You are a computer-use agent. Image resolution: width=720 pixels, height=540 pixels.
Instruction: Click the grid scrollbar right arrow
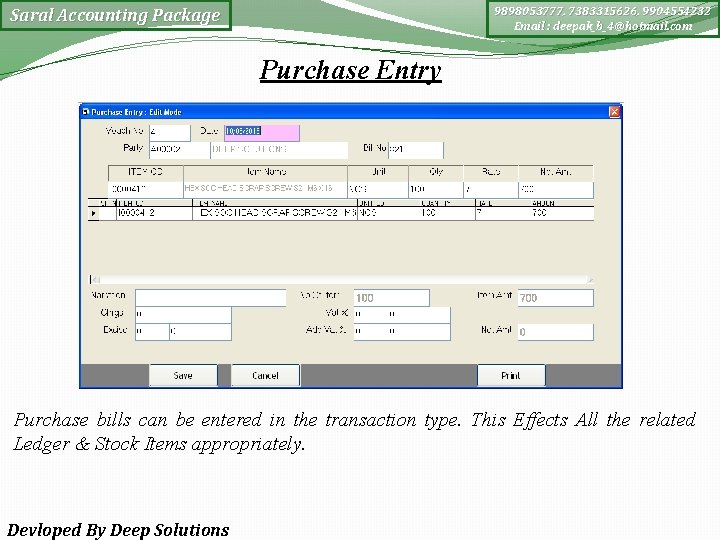click(591, 279)
